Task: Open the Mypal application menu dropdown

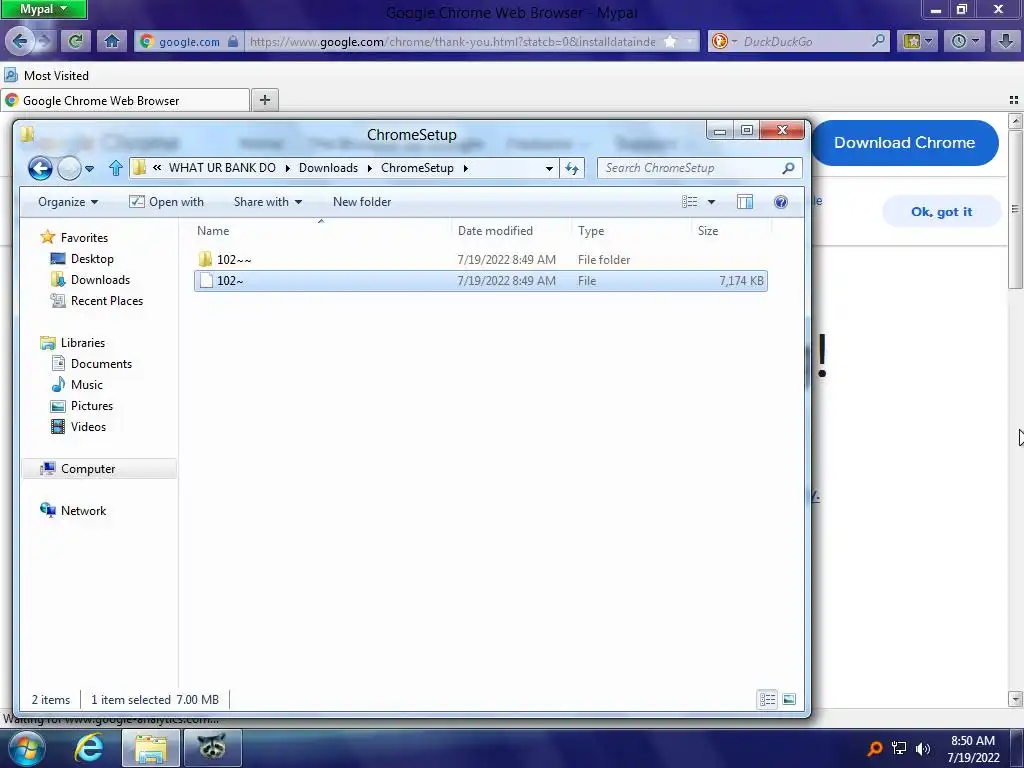Action: (44, 9)
